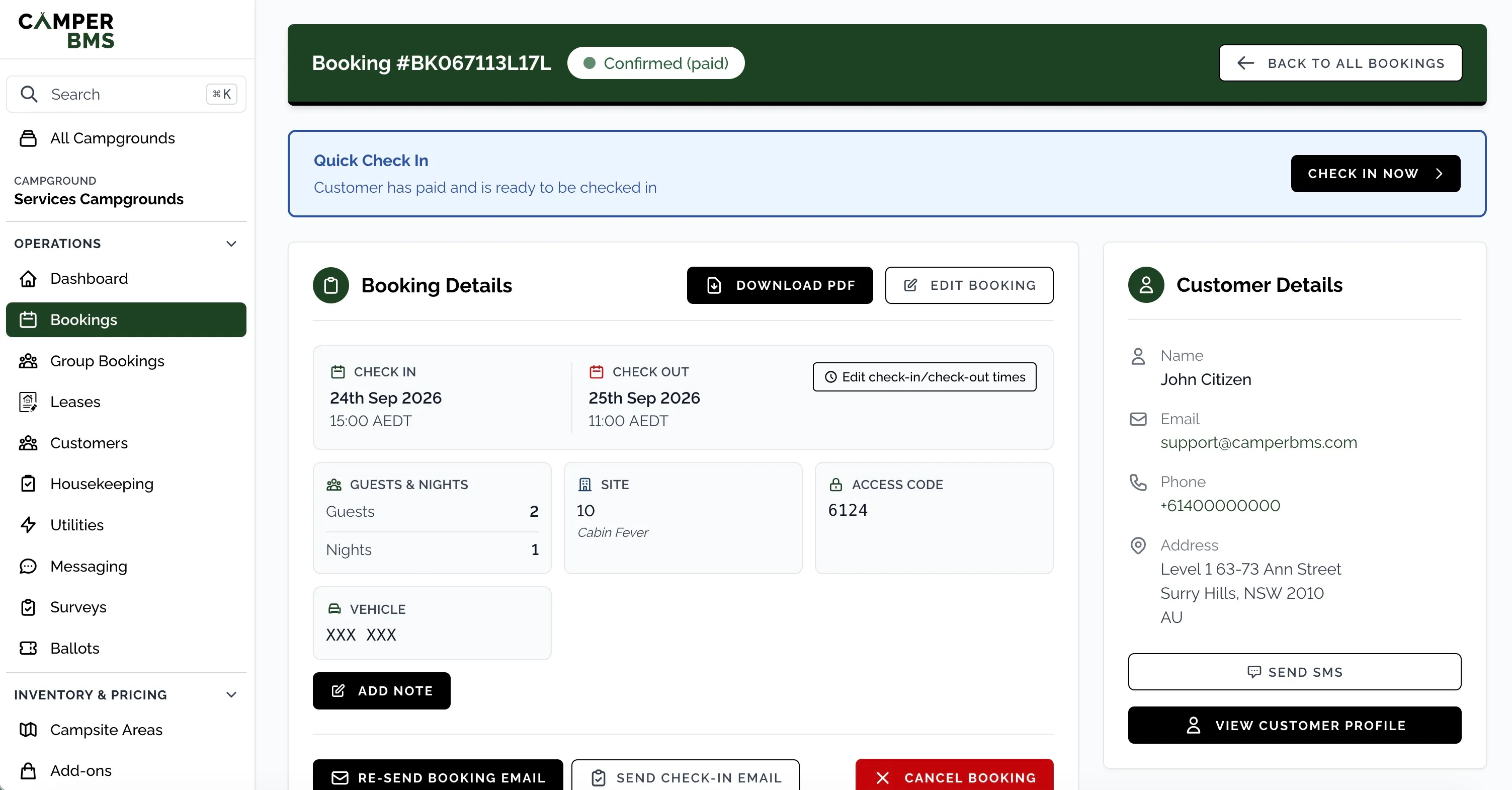This screenshot has height=790, width=1512.
Task: Click the Surveys clipboard icon
Action: (x=28, y=607)
